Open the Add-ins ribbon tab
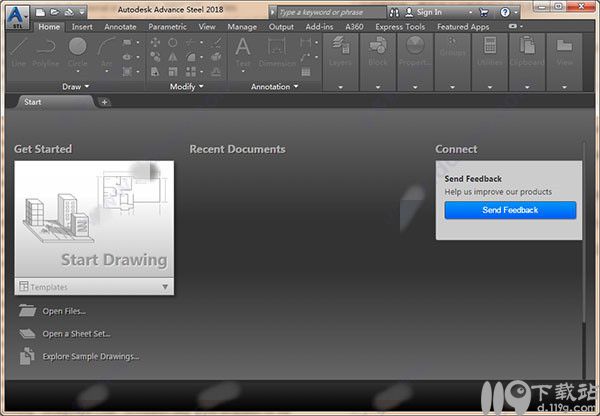 pos(319,27)
